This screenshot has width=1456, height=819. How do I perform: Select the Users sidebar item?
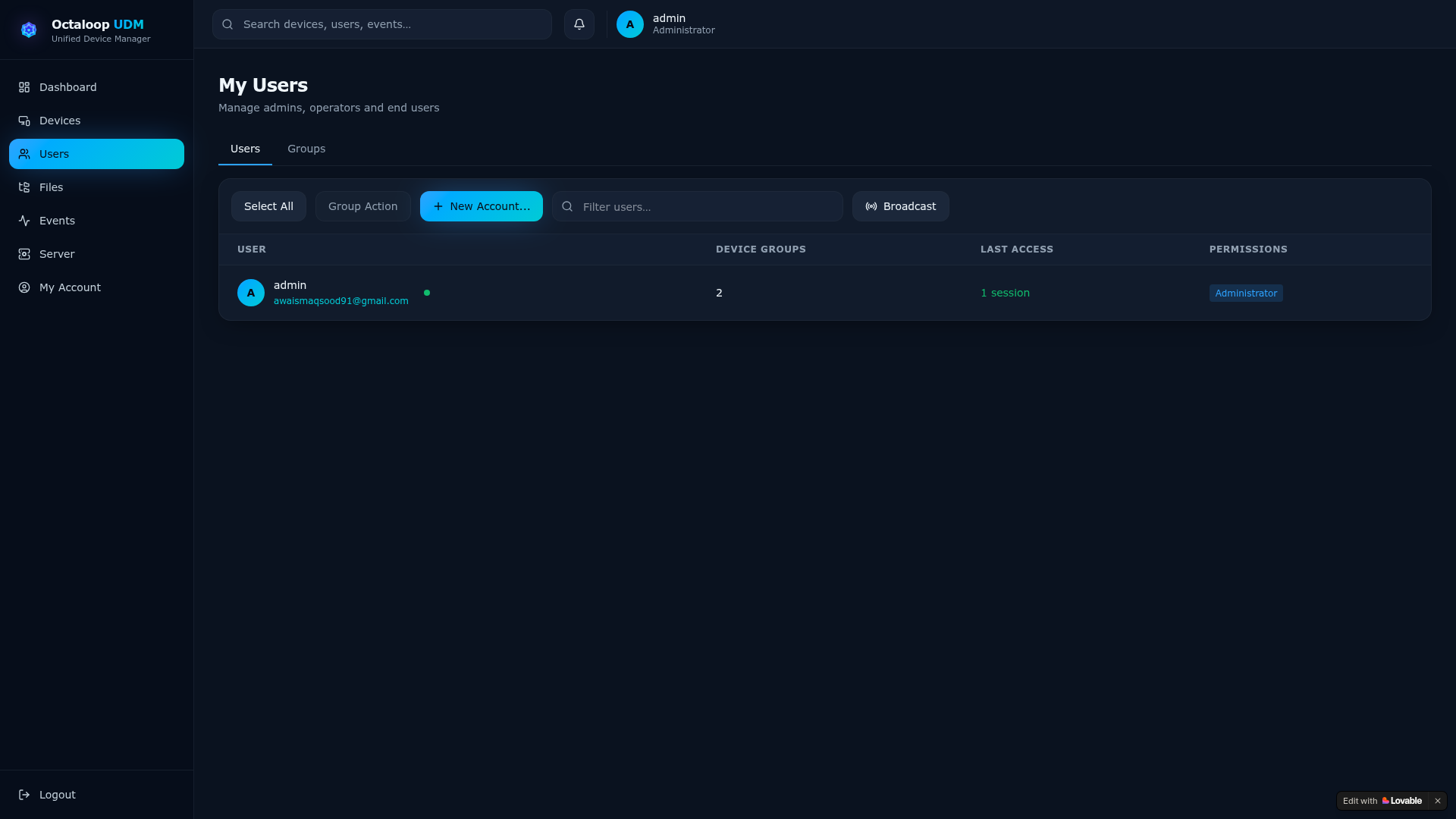[x=96, y=154]
